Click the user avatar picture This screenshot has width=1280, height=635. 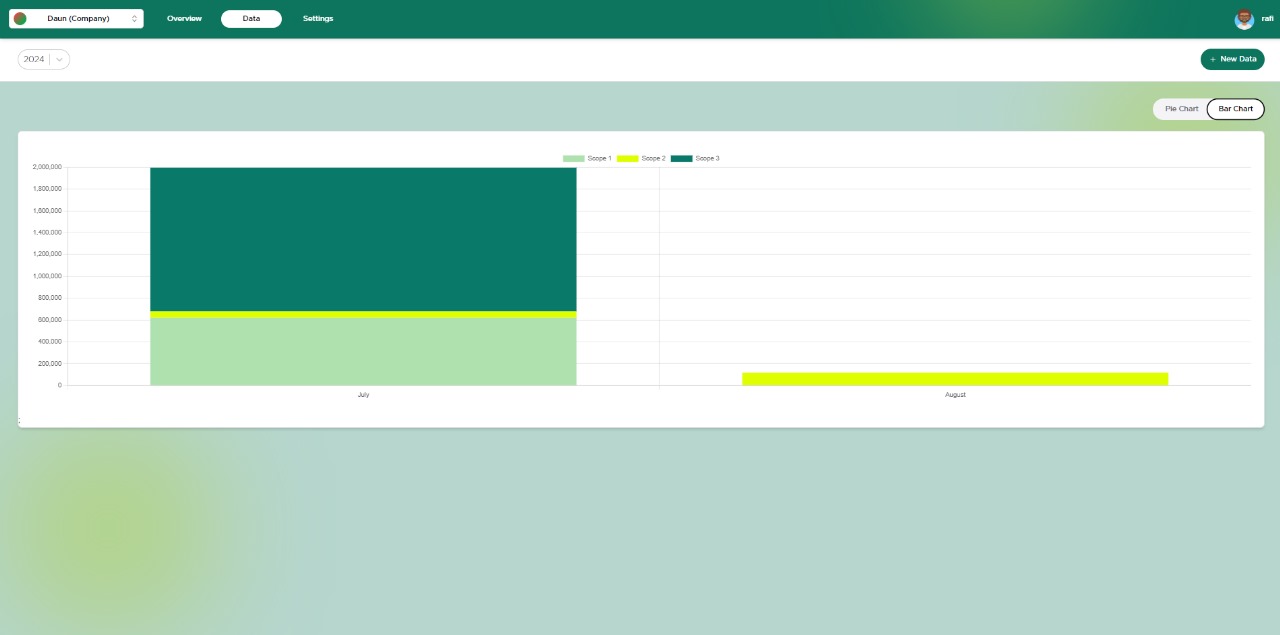tap(1244, 19)
